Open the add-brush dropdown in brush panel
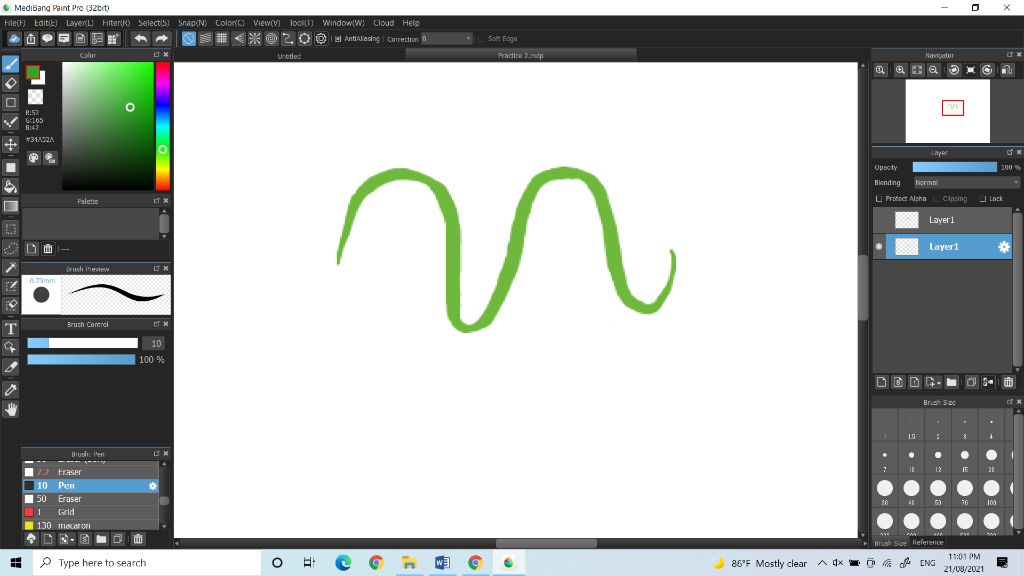Viewport: 1024px width, 576px height. coord(72,539)
